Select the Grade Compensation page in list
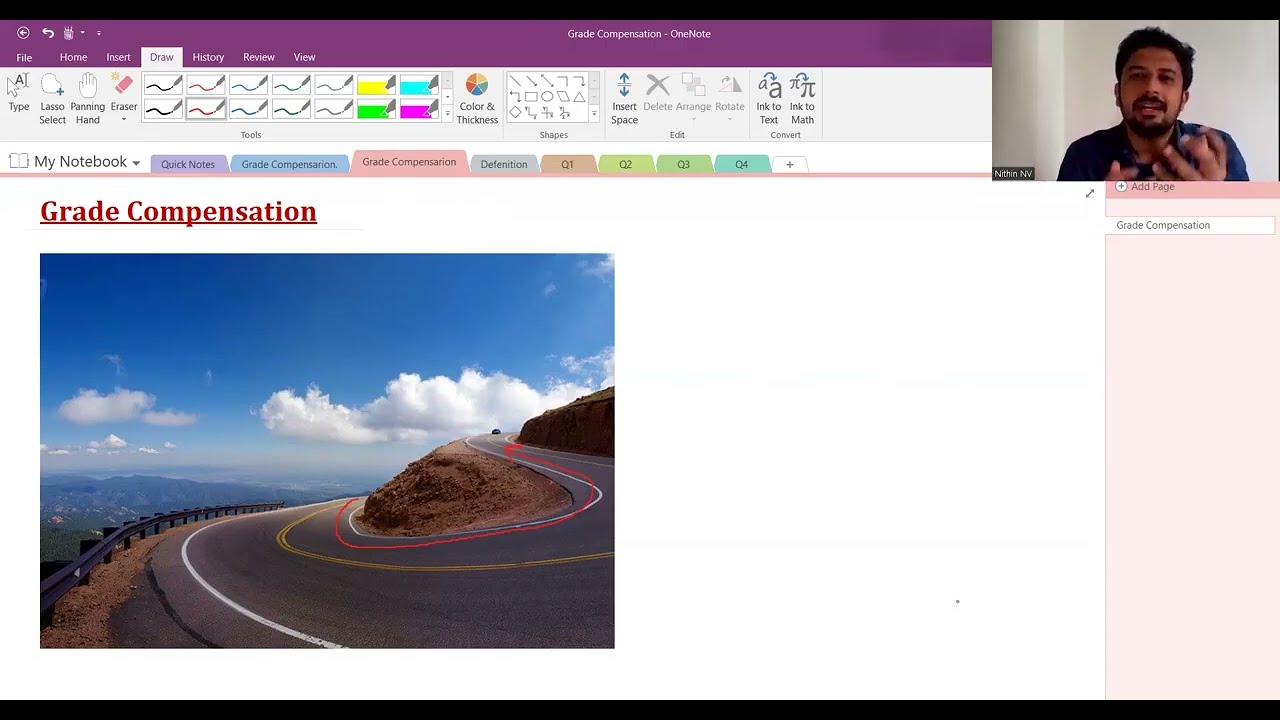Screen dimensions: 1280x720 pyautogui.click(x=1190, y=225)
